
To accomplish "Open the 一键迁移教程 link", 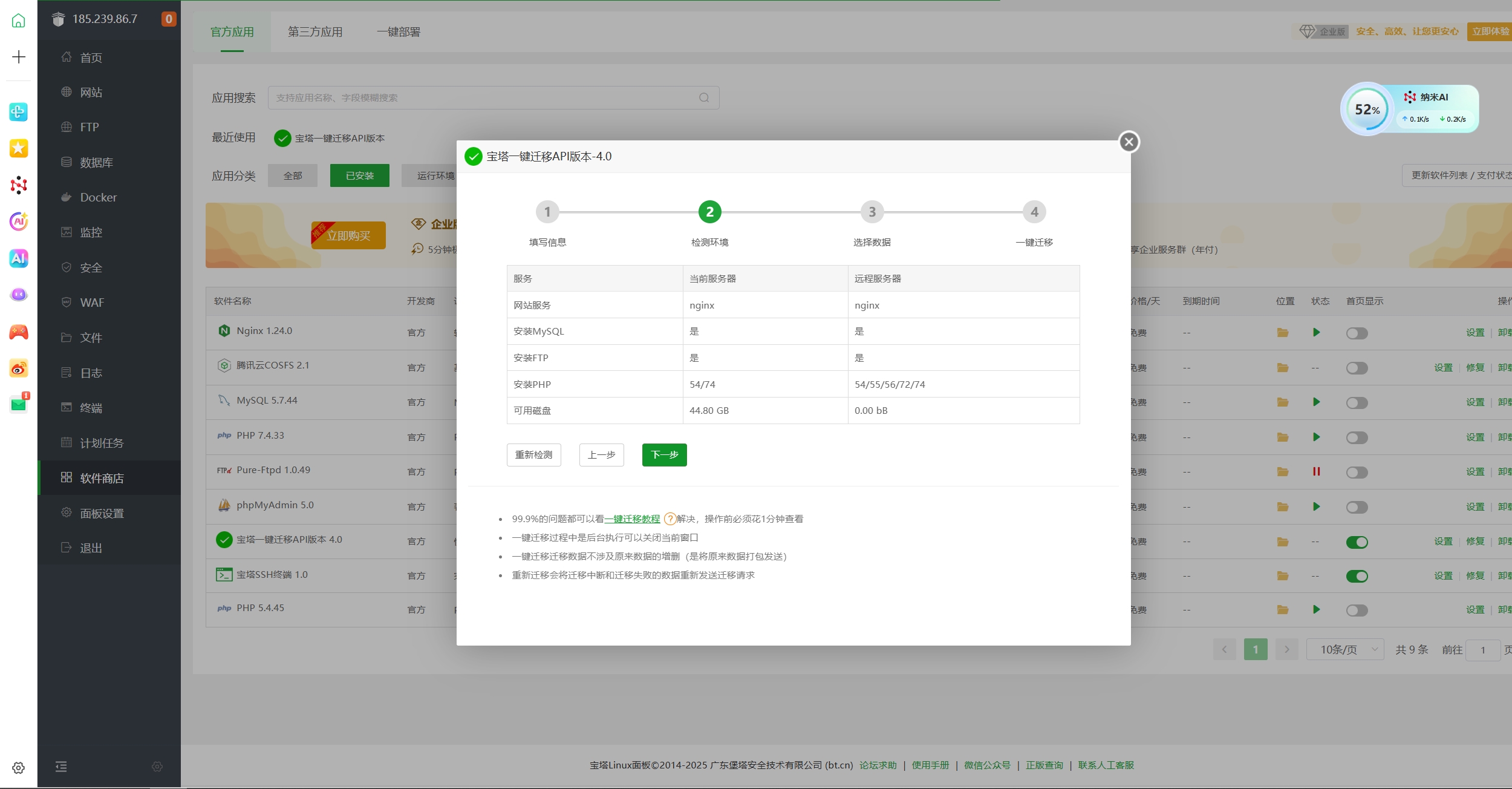I will pos(632,519).
